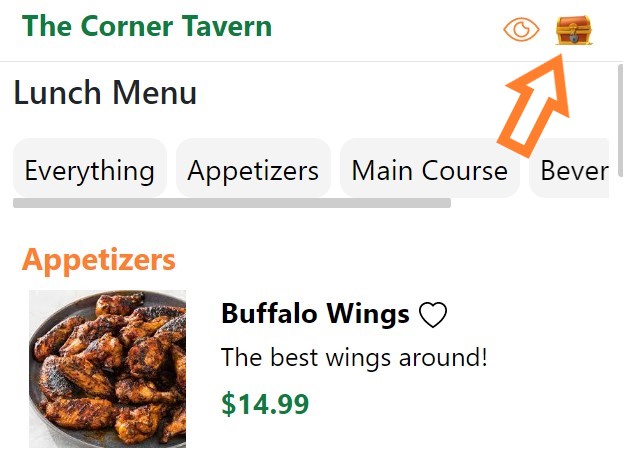Viewport: 623px width, 457px height.
Task: Open the Main Course category tab
Action: [430, 170]
